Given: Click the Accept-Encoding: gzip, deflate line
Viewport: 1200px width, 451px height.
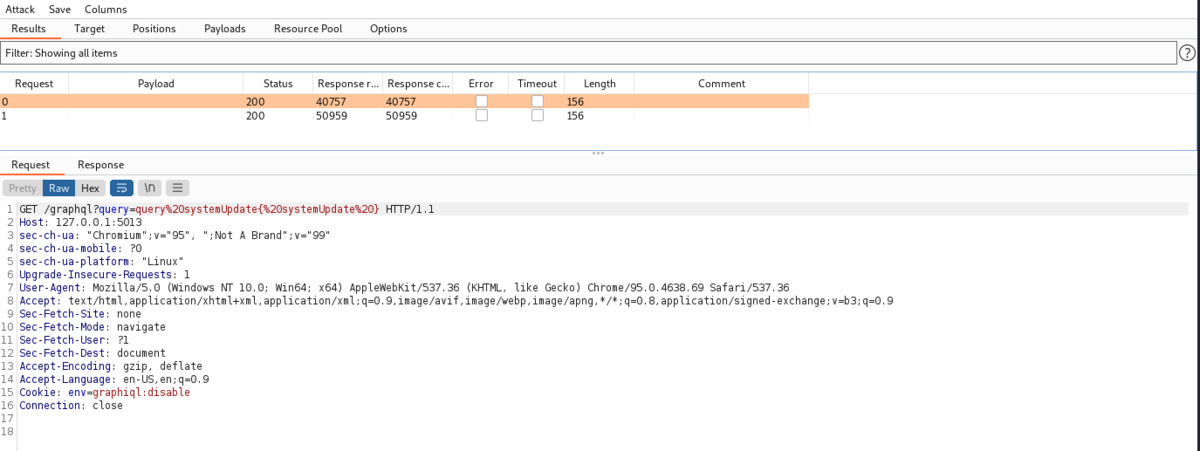Looking at the screenshot, I should 110,366.
